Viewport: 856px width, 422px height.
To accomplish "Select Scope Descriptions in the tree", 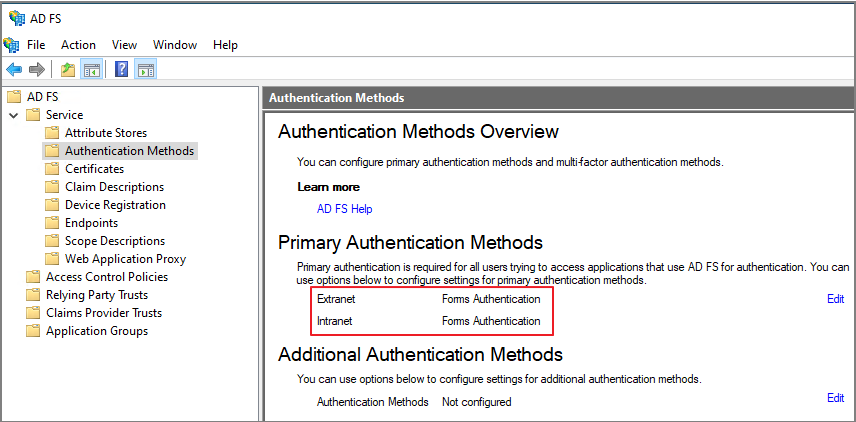I will point(115,241).
